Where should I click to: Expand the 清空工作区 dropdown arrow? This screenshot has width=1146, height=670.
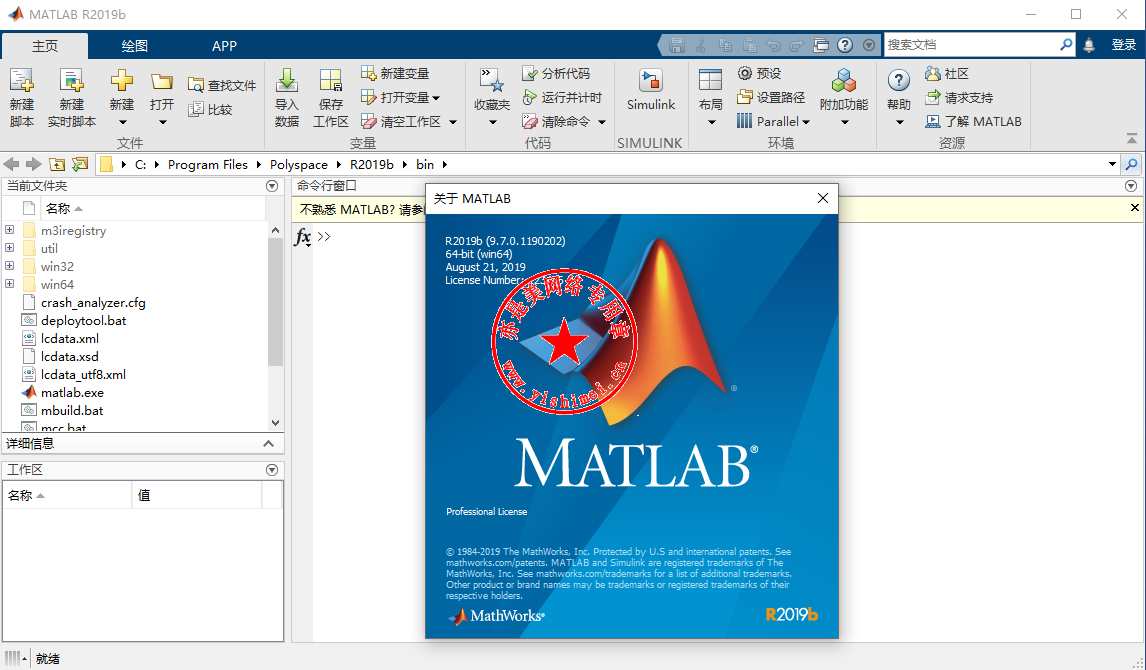[x=453, y=122]
